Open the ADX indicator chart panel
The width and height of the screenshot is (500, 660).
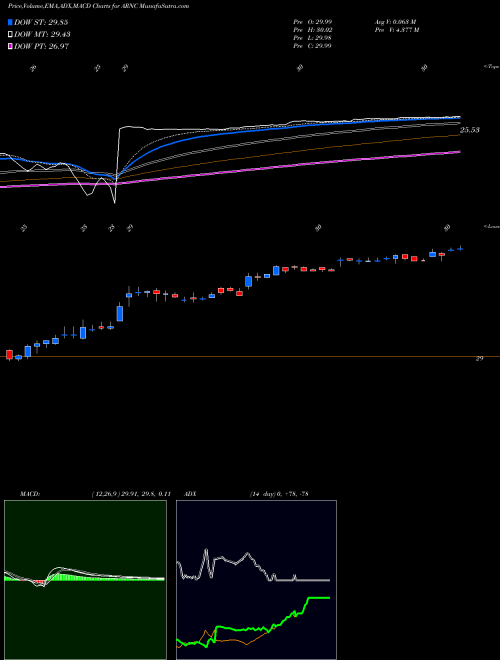tap(256, 580)
